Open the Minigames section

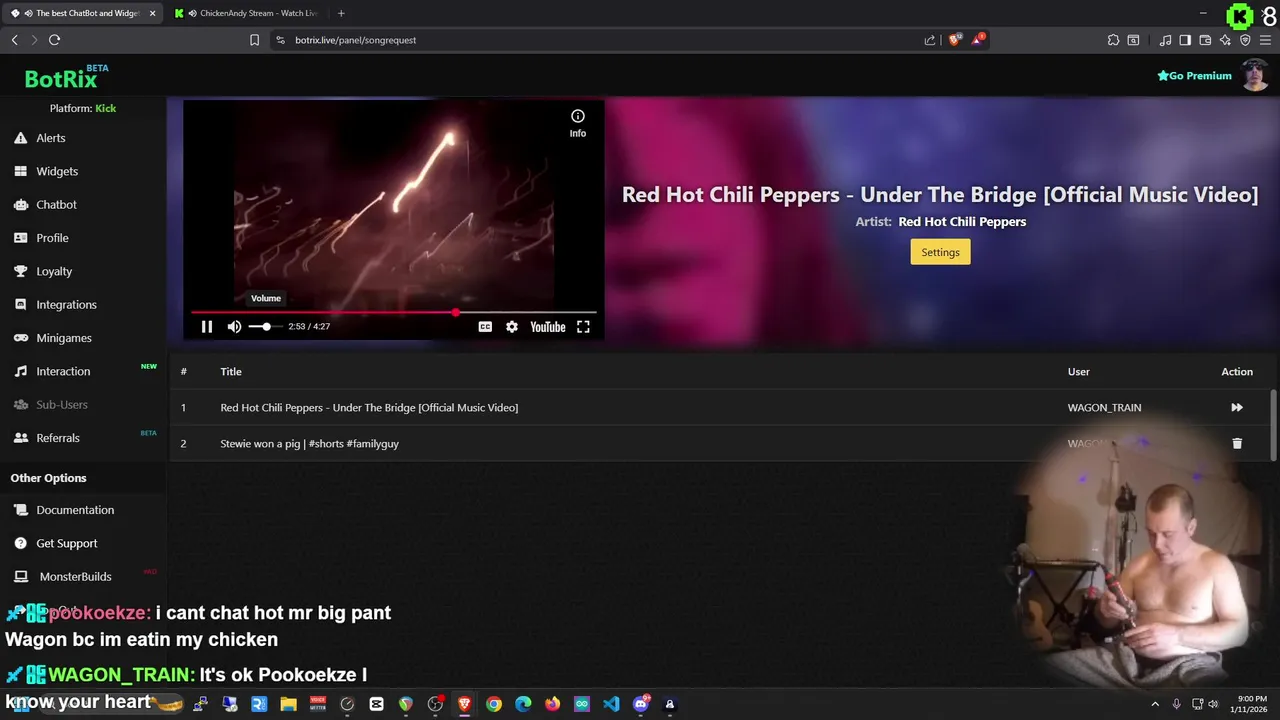point(64,338)
